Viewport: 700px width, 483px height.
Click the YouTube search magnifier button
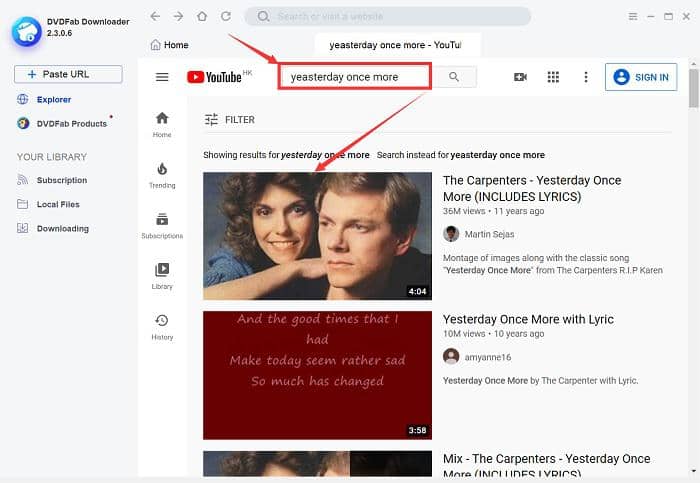tap(454, 77)
